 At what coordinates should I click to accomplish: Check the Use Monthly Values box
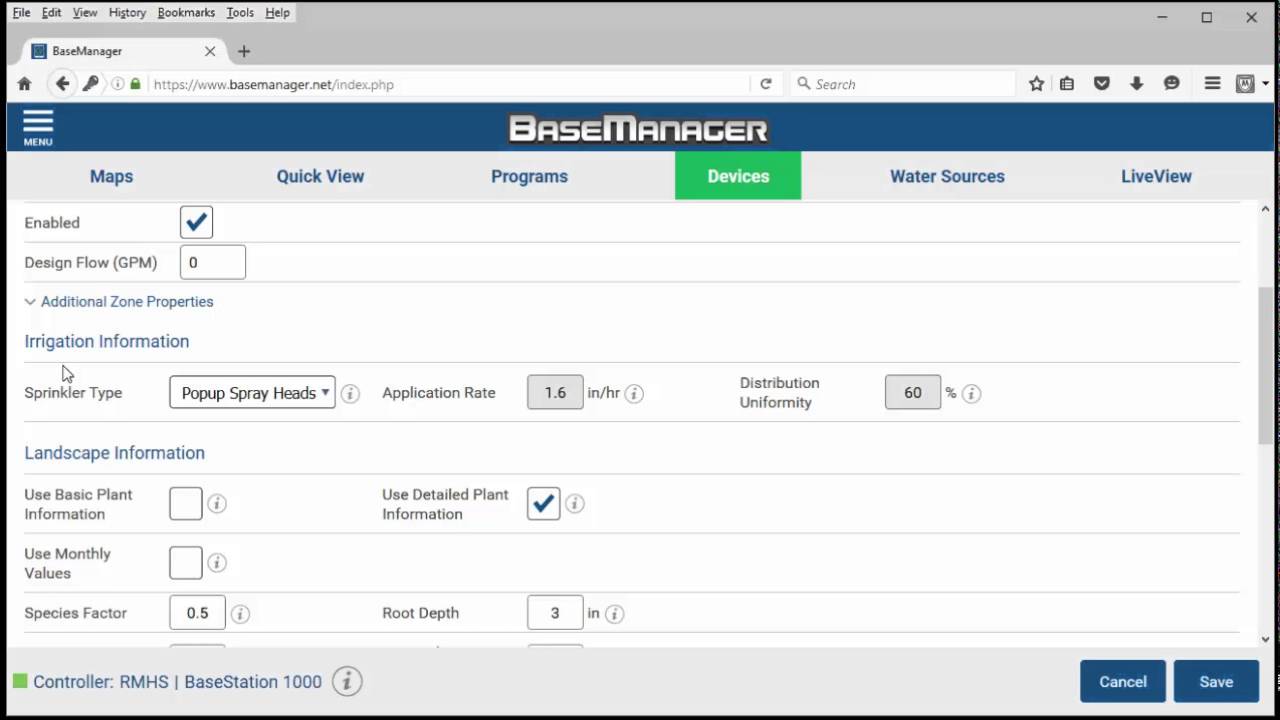pyautogui.click(x=186, y=563)
